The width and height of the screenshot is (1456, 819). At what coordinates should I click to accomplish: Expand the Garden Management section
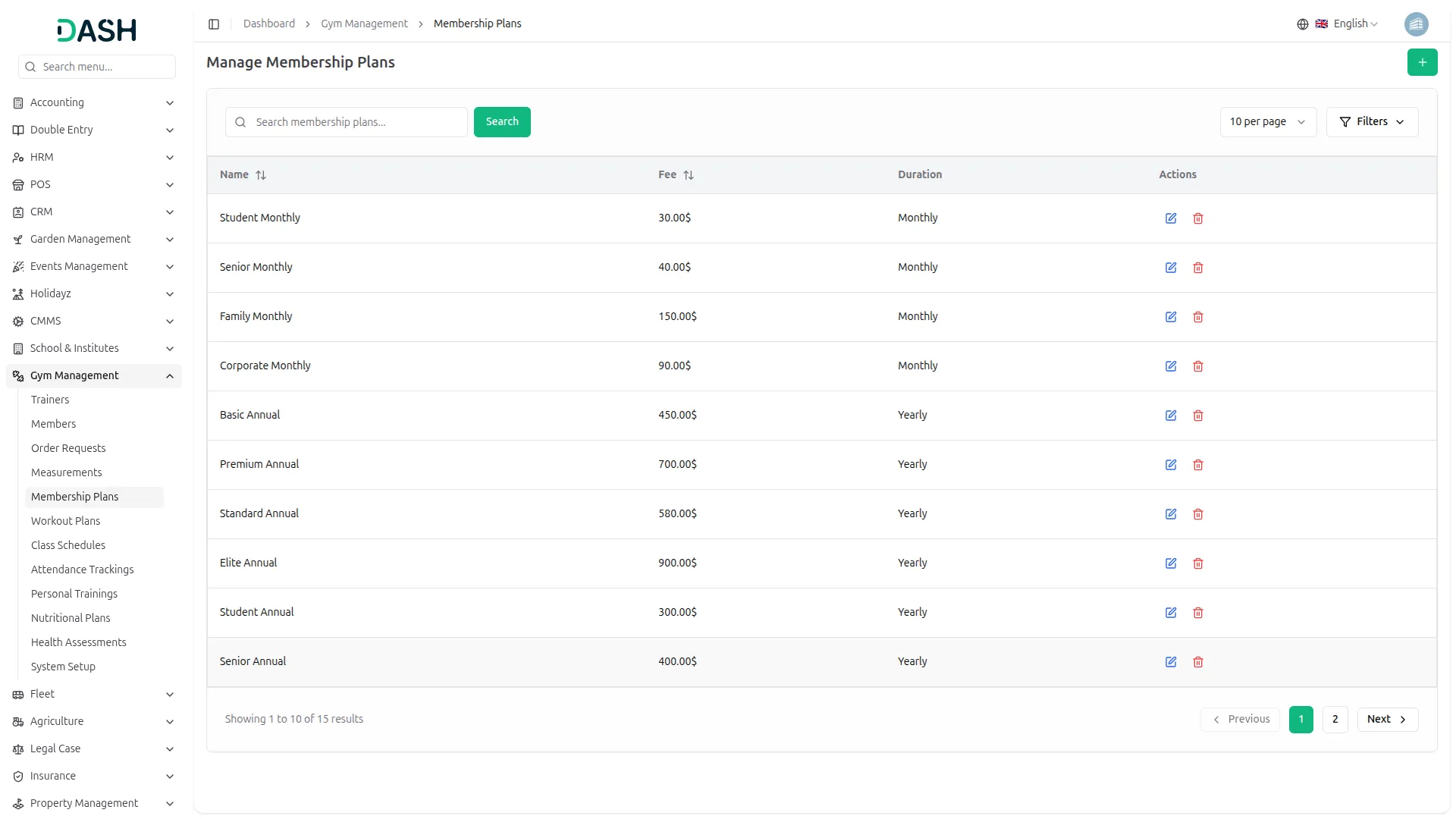[93, 240]
